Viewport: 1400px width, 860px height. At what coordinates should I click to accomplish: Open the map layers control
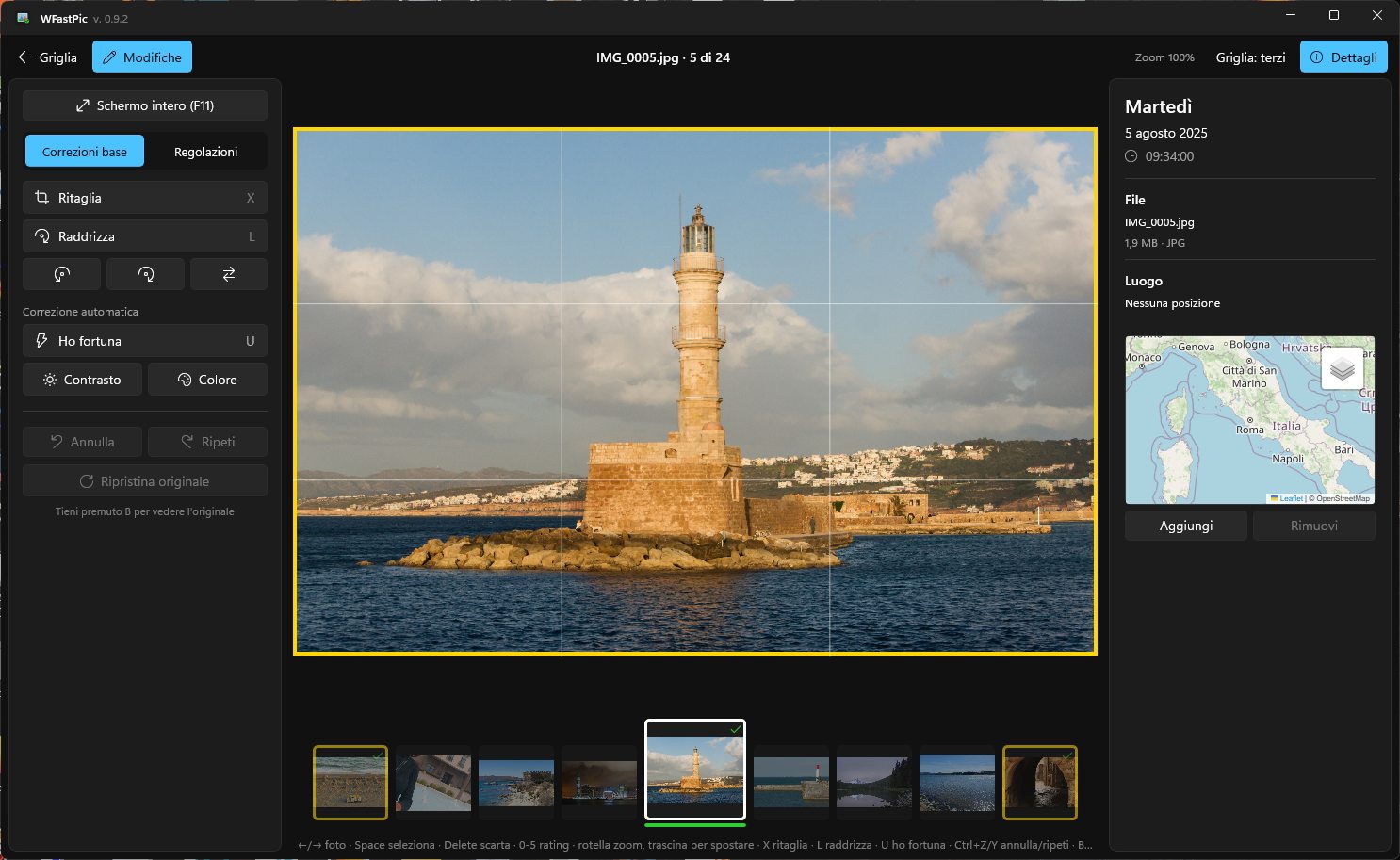[x=1343, y=368]
